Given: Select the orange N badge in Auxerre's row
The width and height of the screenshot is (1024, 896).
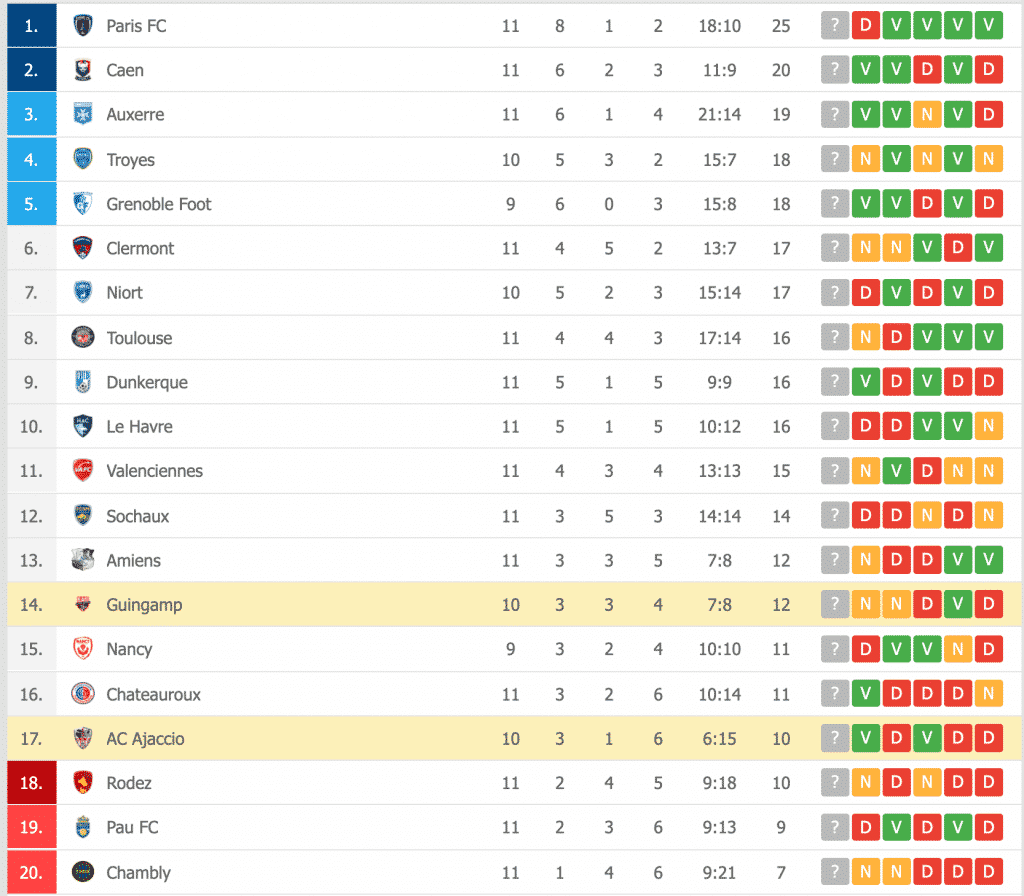Looking at the screenshot, I should (927, 115).
